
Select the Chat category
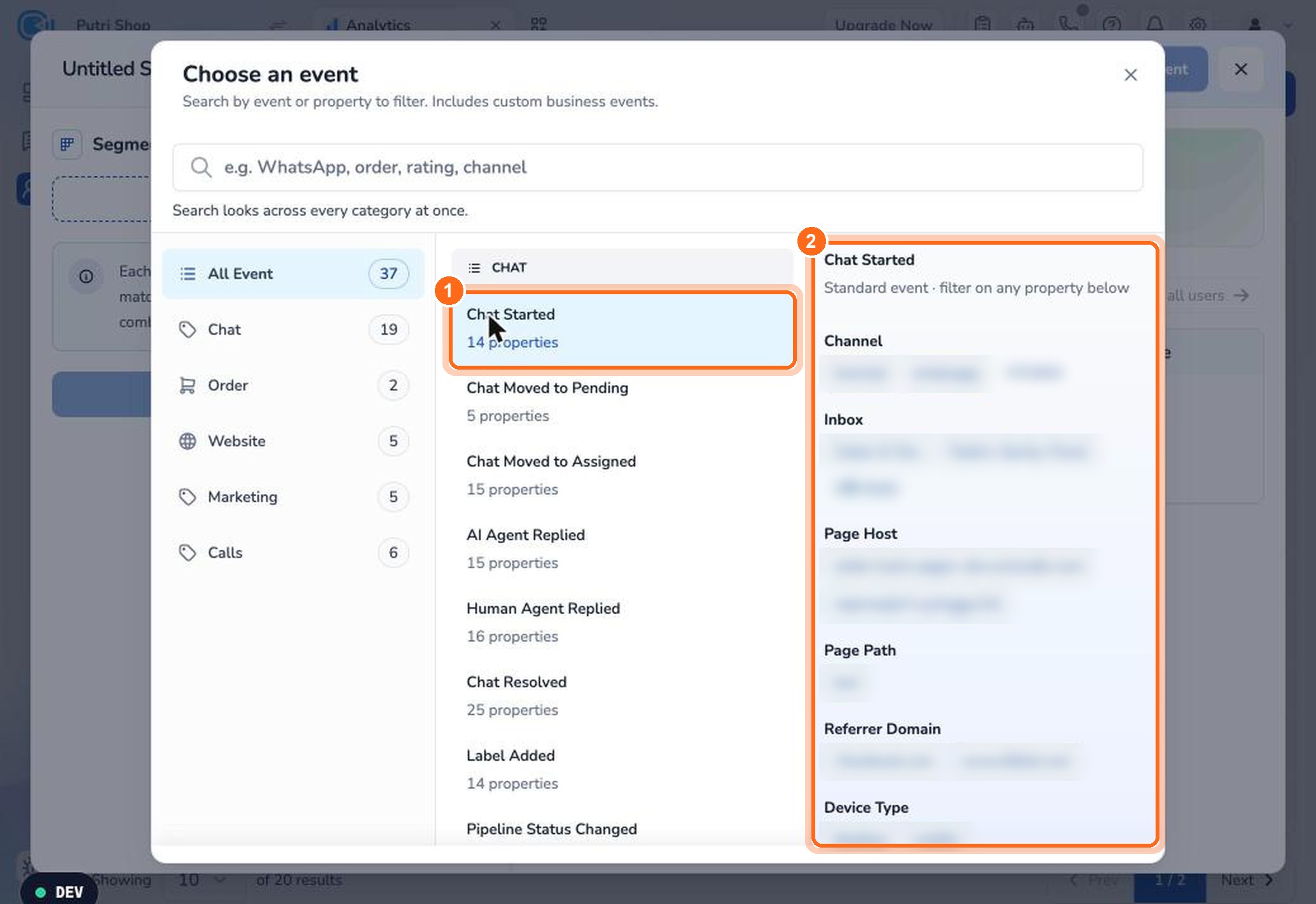coord(293,330)
